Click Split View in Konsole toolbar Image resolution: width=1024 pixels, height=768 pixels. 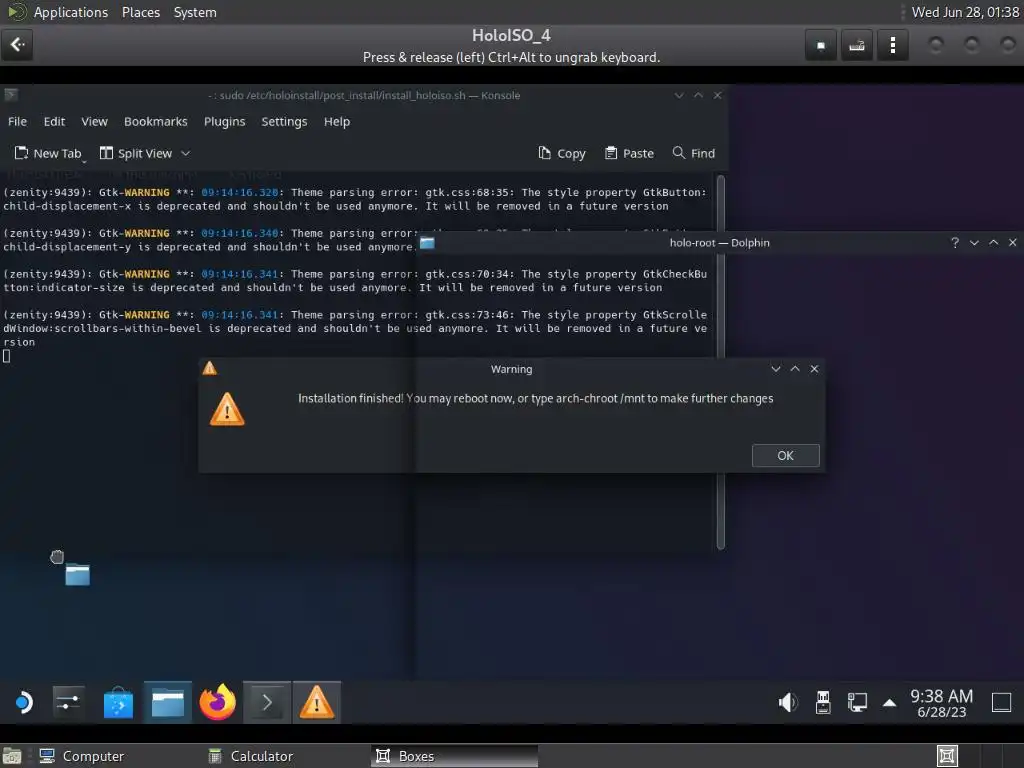coord(136,153)
